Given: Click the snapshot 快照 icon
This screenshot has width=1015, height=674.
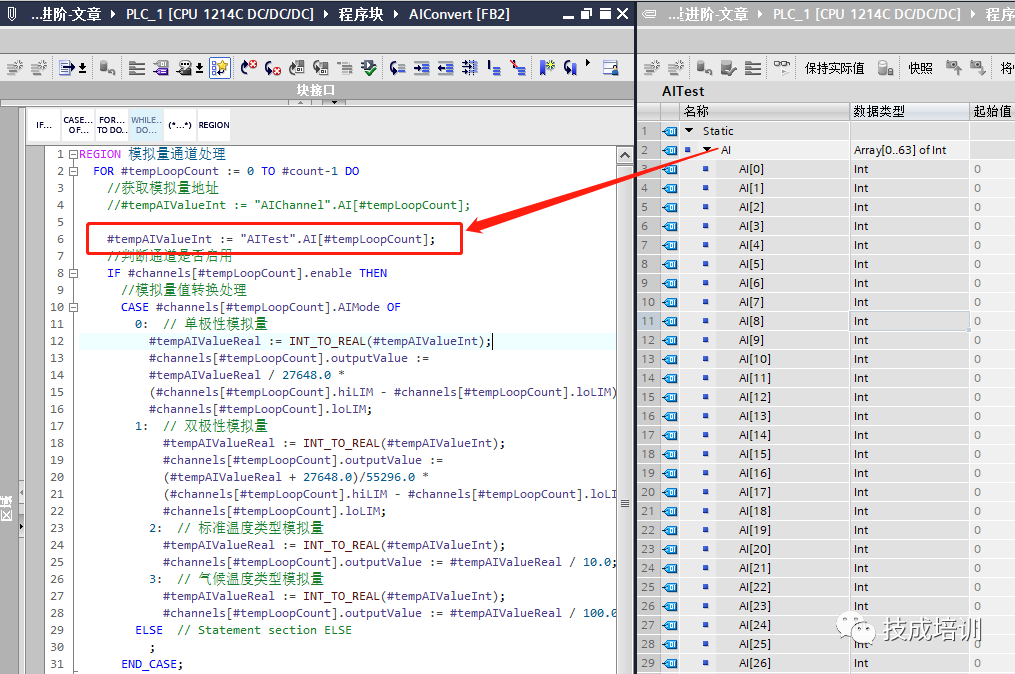Looking at the screenshot, I should point(920,68).
